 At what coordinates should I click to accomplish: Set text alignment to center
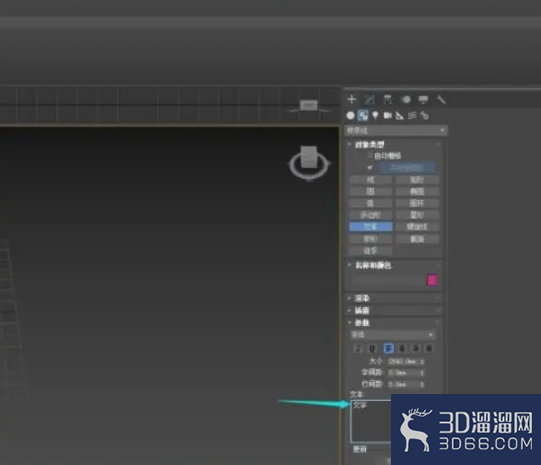click(402, 348)
